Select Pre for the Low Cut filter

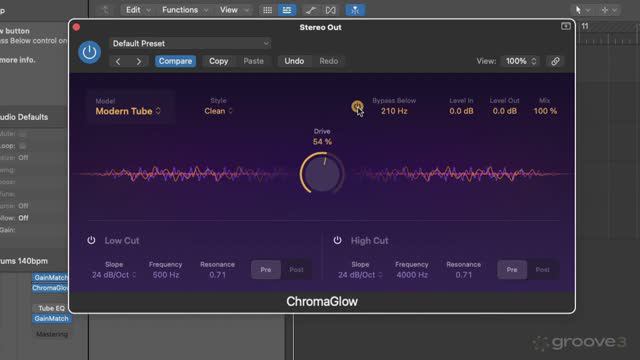[x=266, y=270]
